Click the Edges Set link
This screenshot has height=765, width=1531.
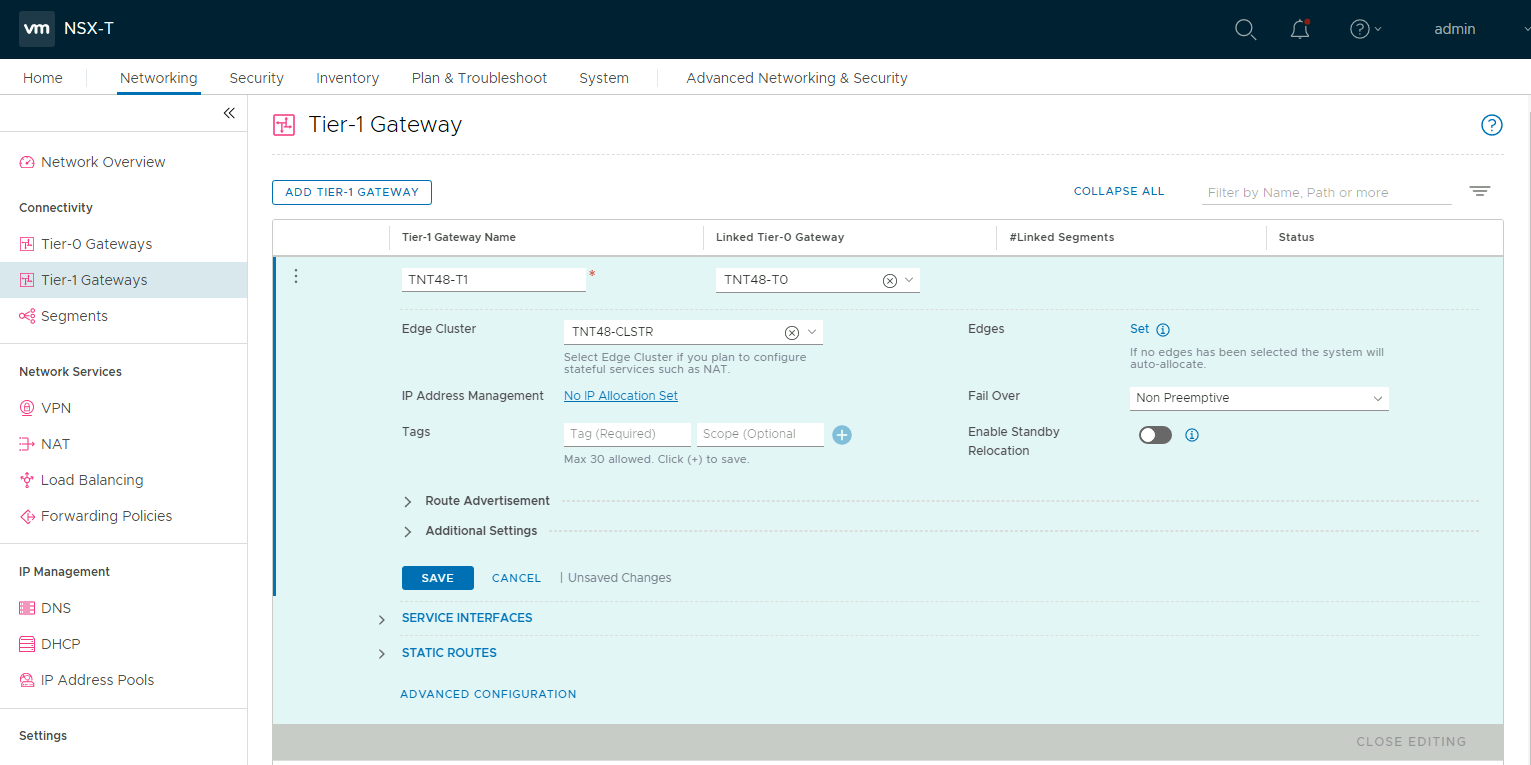[x=1140, y=329]
